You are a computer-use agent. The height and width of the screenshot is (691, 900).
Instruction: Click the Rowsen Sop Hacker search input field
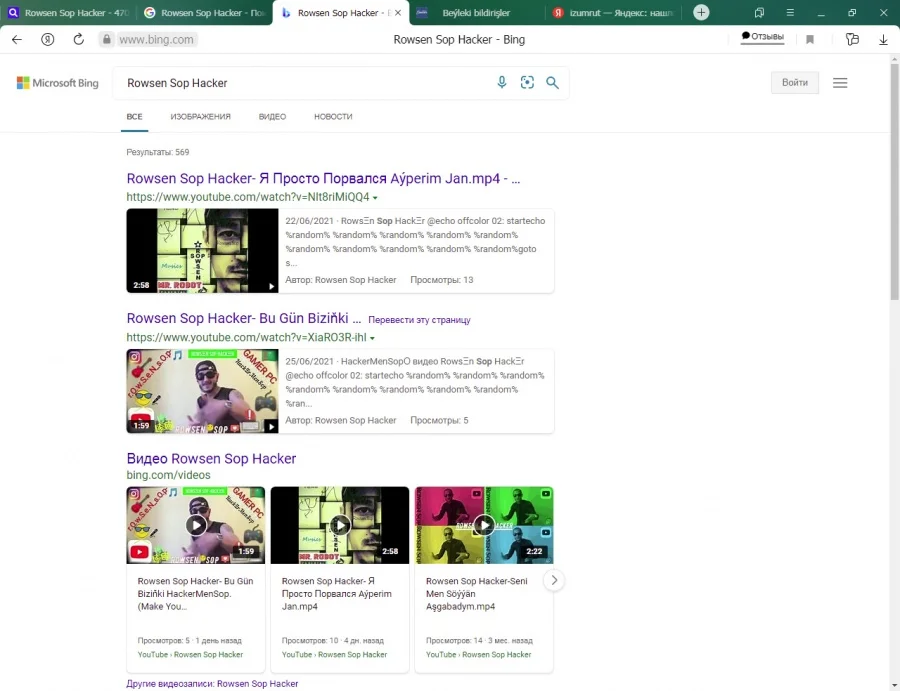tap(300, 83)
